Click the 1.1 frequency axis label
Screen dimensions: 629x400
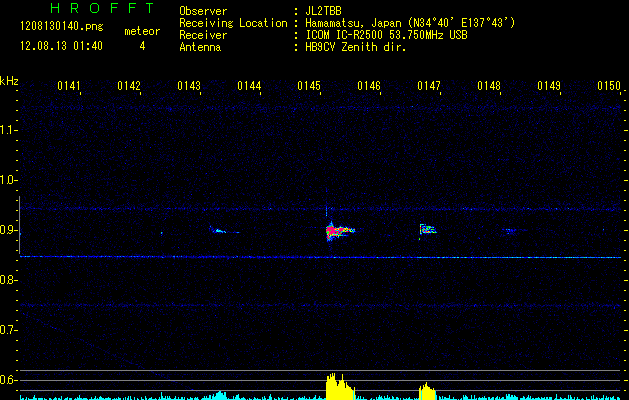9,130
